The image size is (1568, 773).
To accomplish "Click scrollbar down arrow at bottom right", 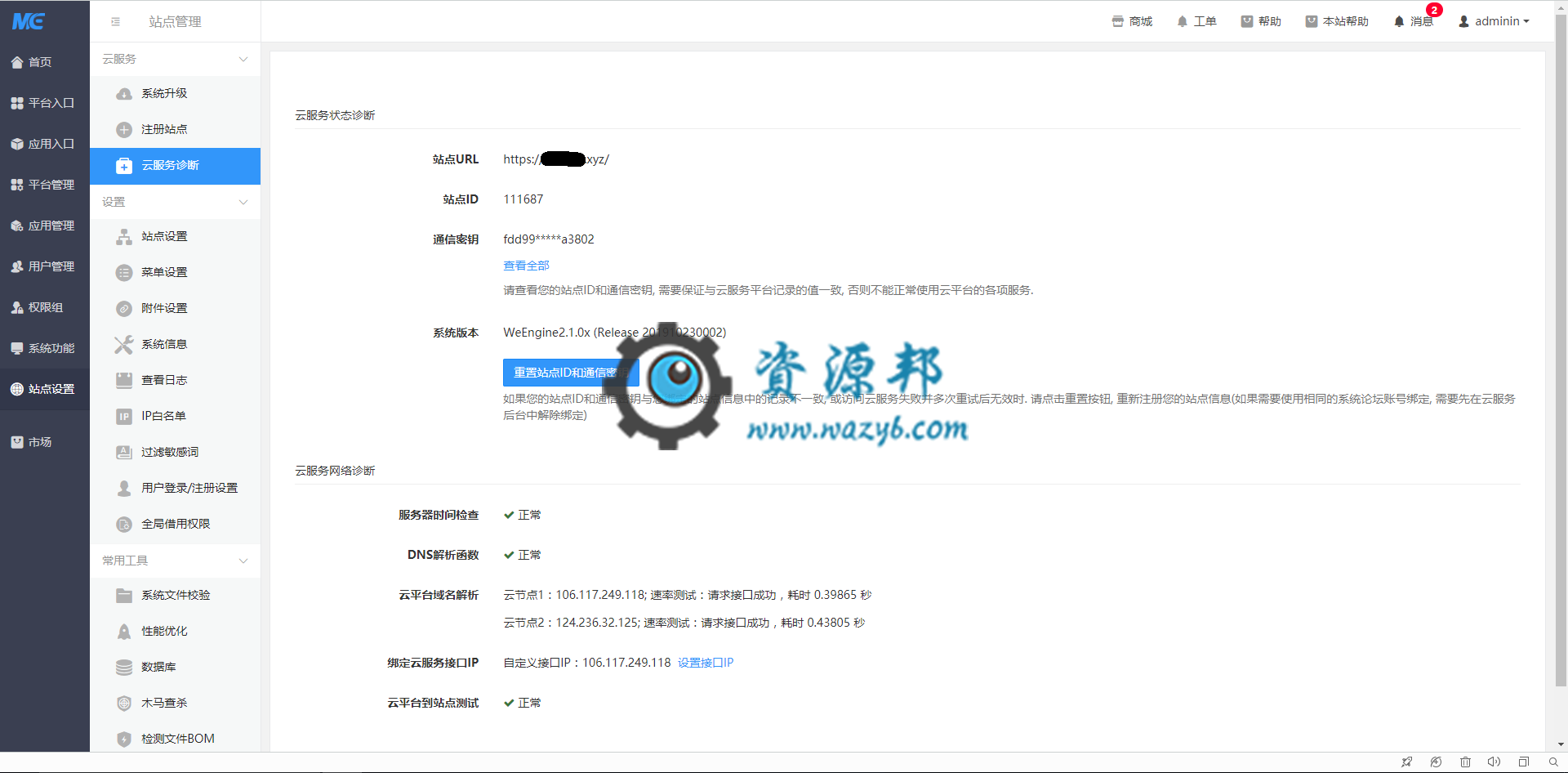I will [1561, 744].
